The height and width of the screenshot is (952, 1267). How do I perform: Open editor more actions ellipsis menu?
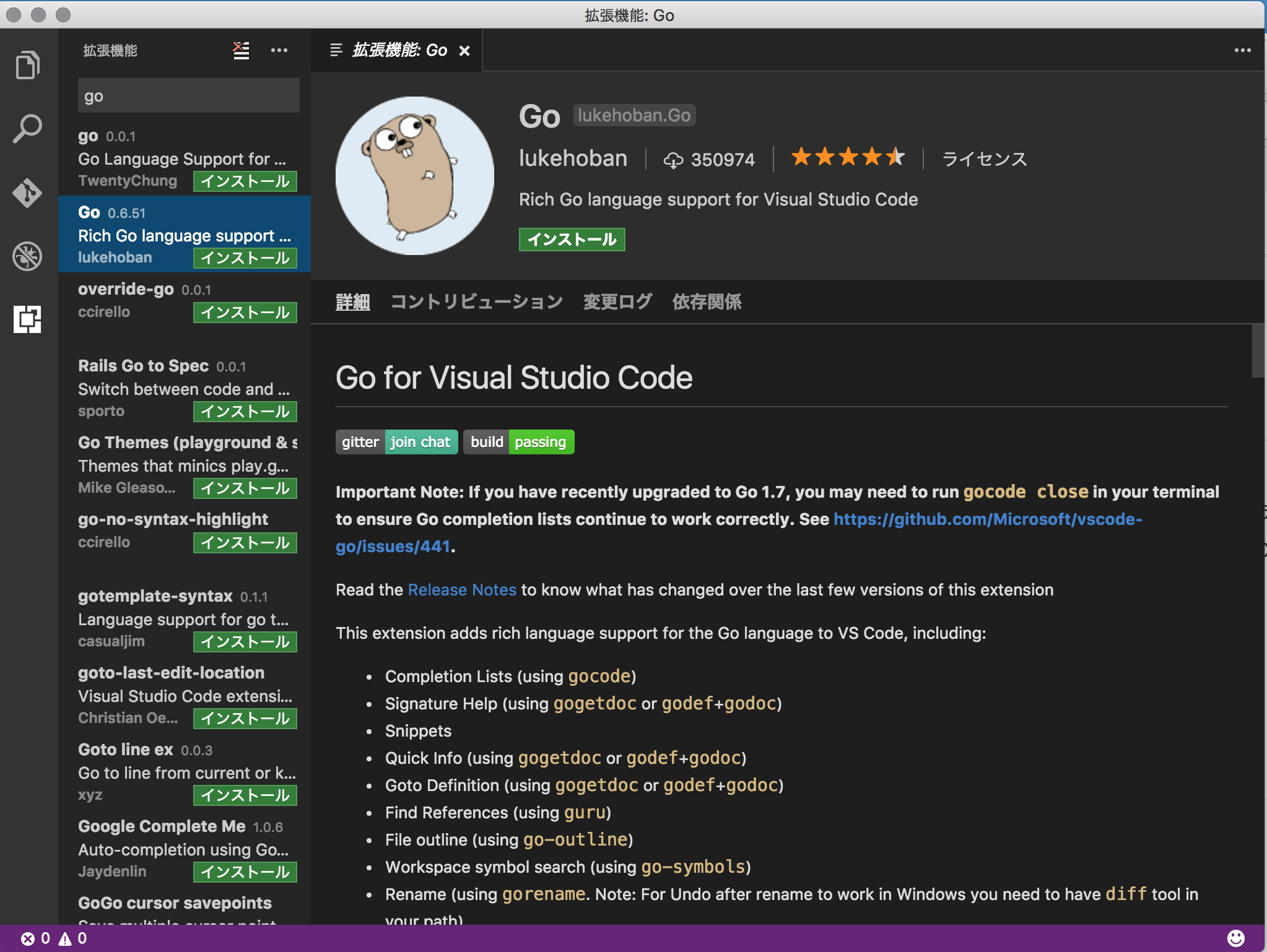(1242, 50)
